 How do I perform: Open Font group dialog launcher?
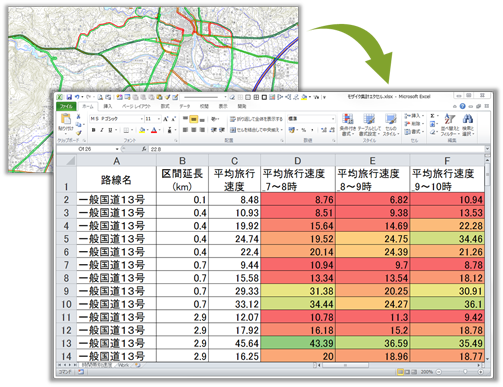point(176,140)
